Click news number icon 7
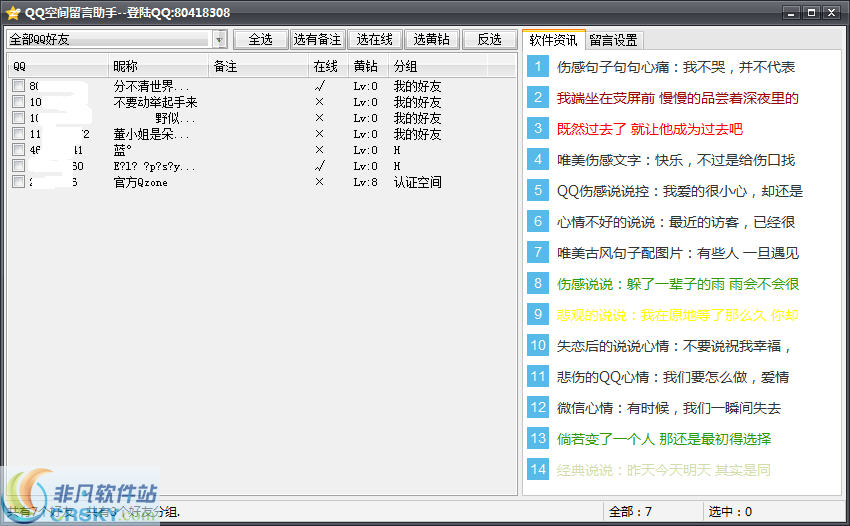The image size is (850, 526). click(538, 252)
